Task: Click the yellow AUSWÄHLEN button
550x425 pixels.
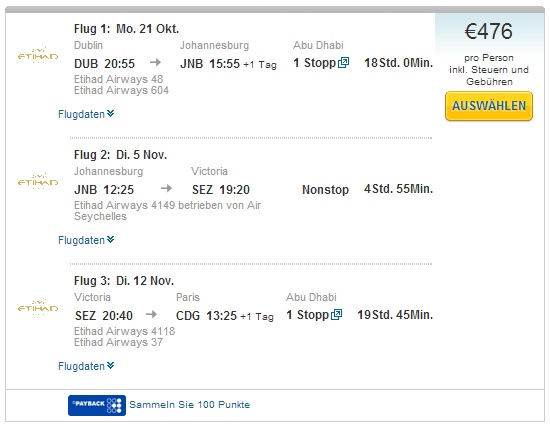Action: pyautogui.click(x=489, y=106)
